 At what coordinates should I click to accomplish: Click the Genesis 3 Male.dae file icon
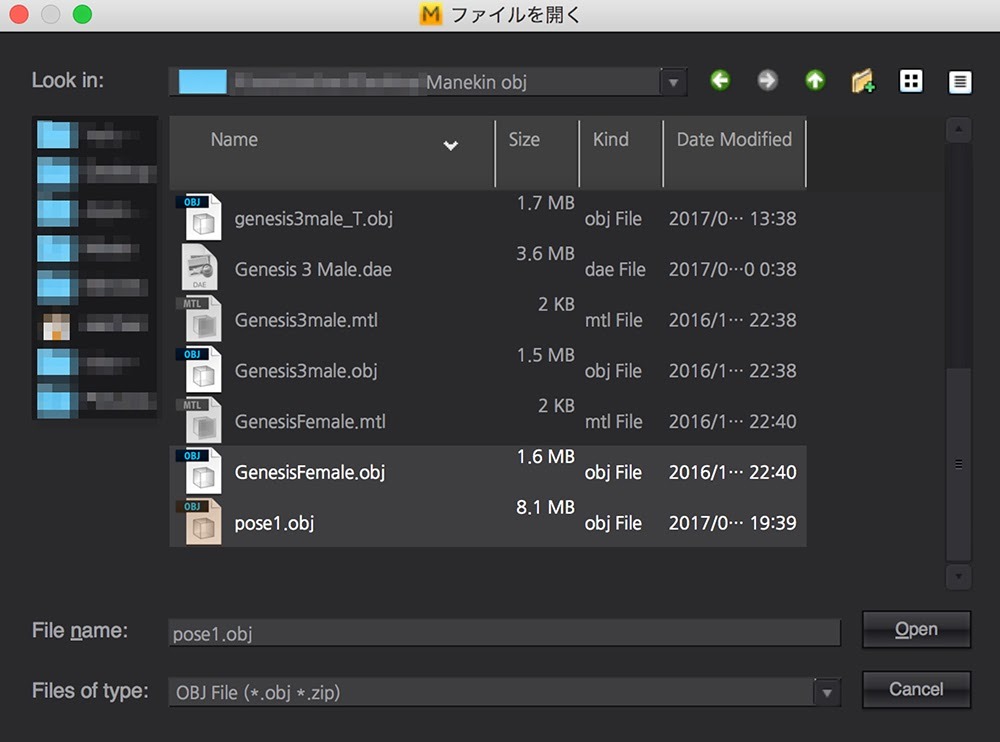click(x=201, y=268)
